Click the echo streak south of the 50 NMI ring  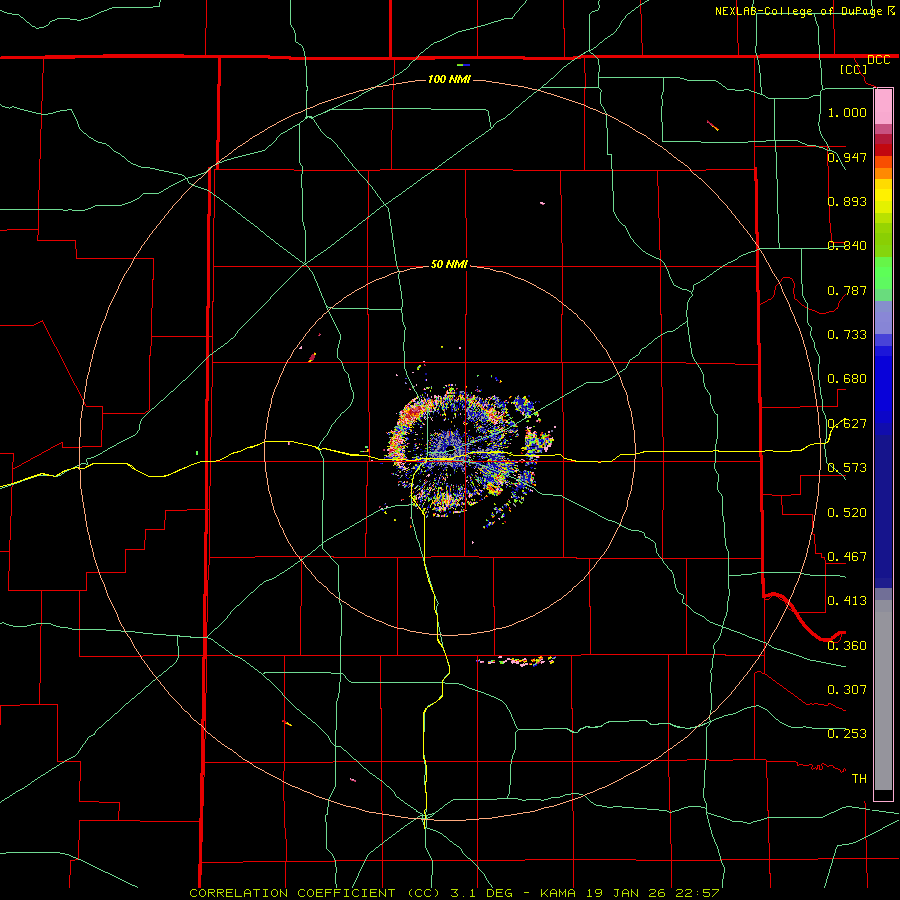tap(517, 661)
